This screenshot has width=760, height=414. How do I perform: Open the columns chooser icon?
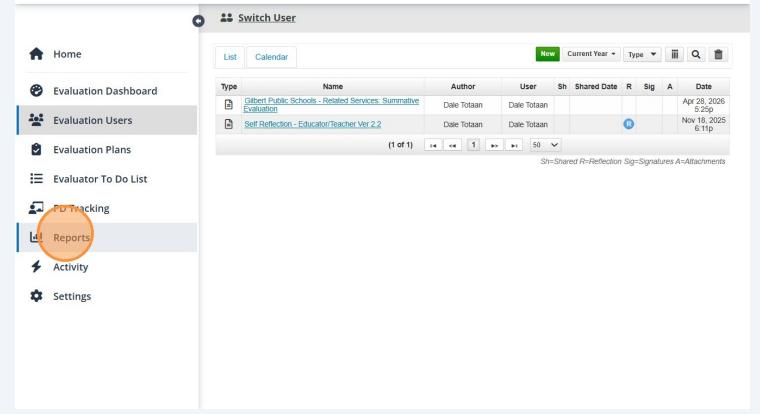click(x=674, y=54)
